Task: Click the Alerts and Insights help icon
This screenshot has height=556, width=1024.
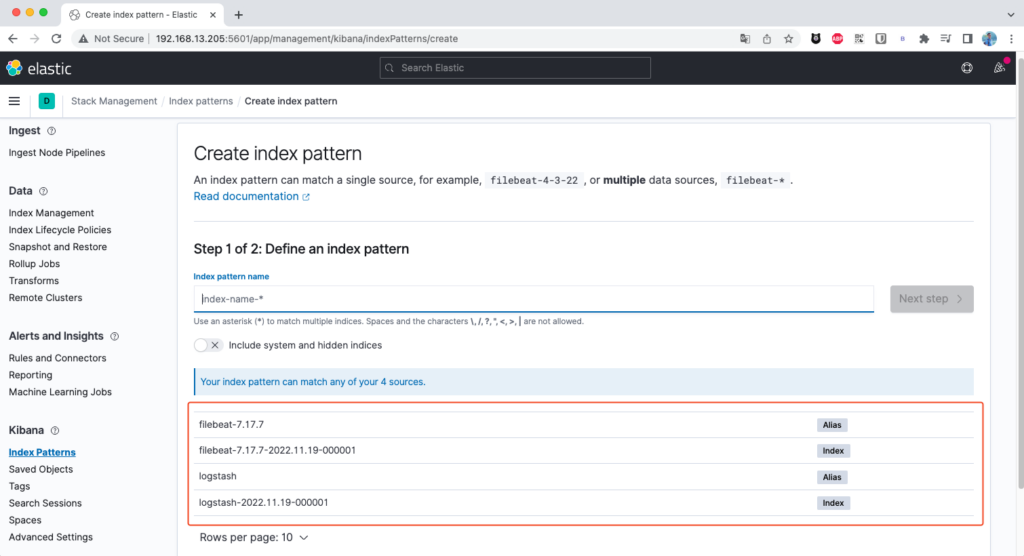Action: point(114,336)
